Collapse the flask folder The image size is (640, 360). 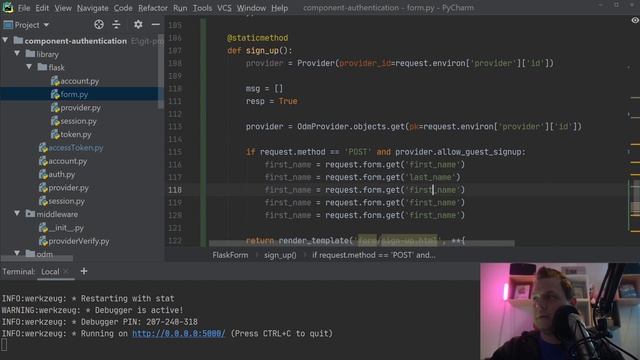pos(29,67)
